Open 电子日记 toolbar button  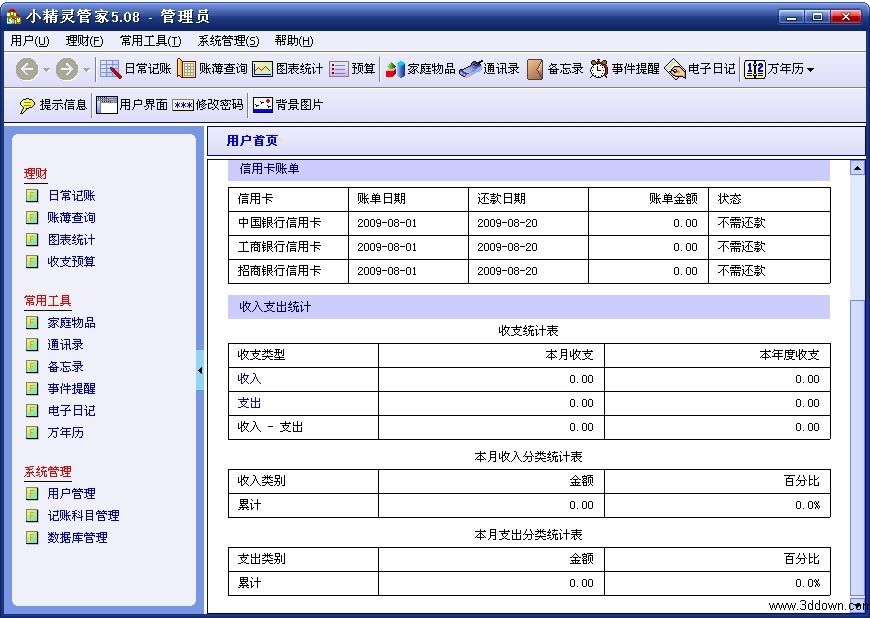pyautogui.click(x=700, y=69)
